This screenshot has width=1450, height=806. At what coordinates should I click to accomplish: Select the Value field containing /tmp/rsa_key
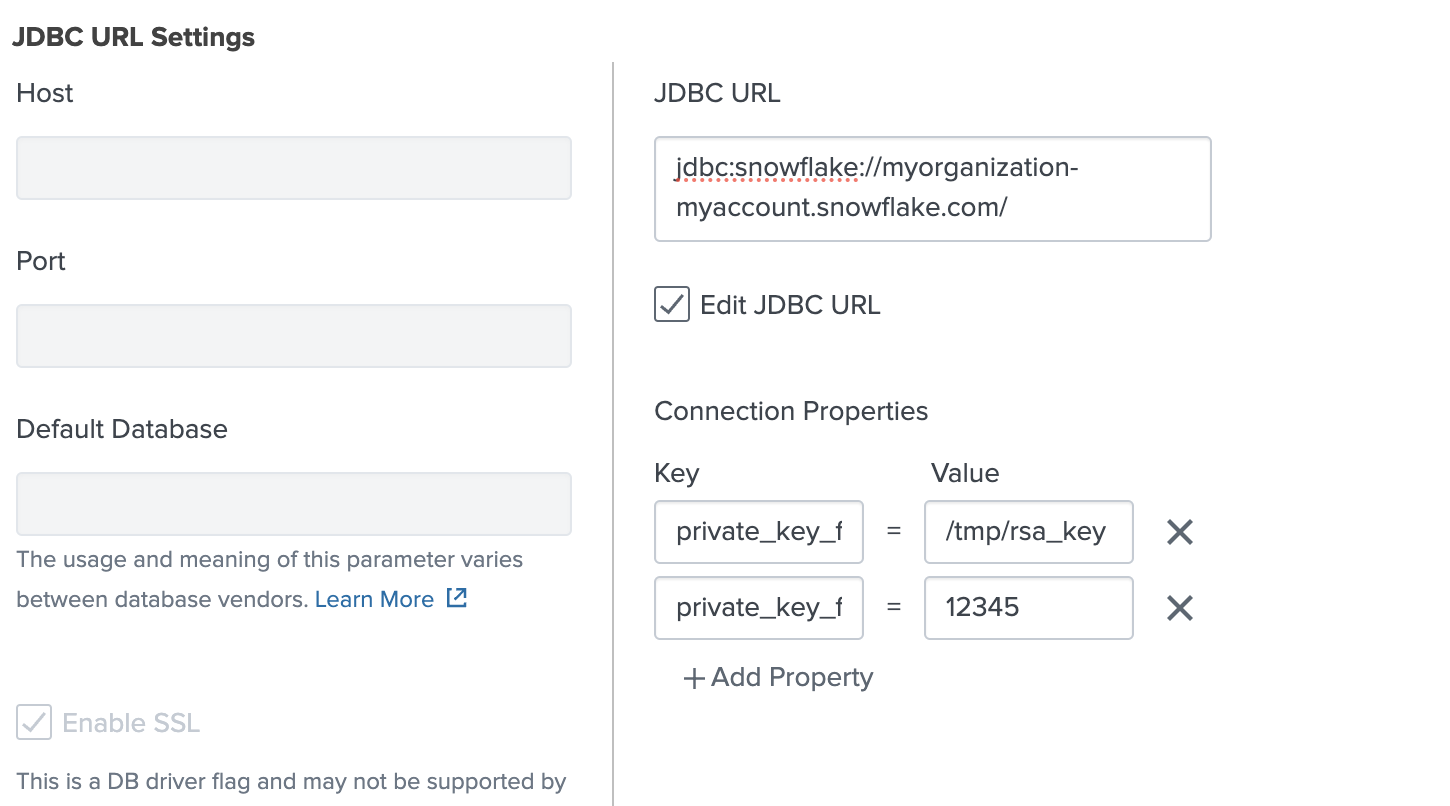pyautogui.click(x=1028, y=532)
